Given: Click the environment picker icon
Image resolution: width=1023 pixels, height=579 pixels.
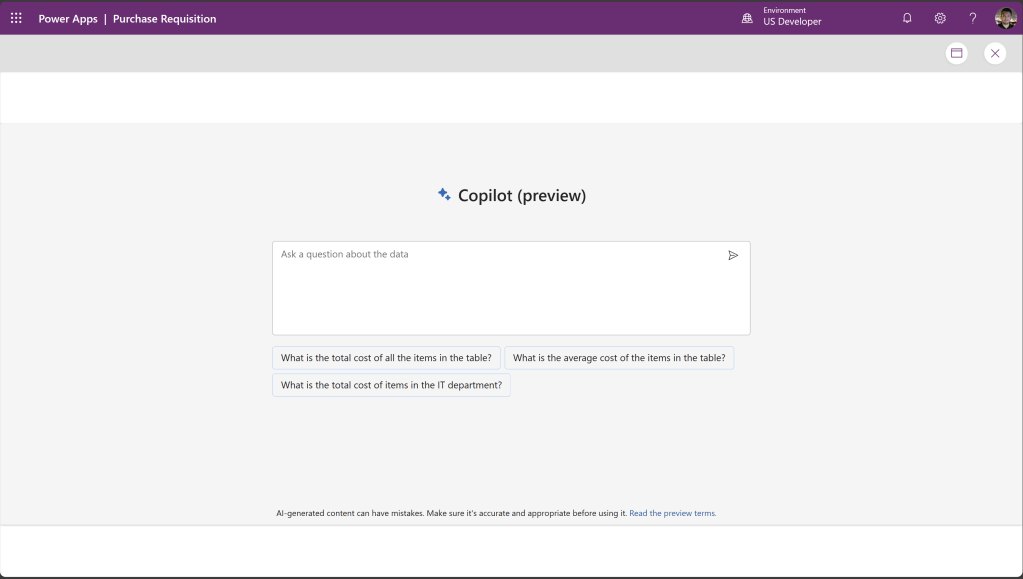Looking at the screenshot, I should [x=747, y=18].
